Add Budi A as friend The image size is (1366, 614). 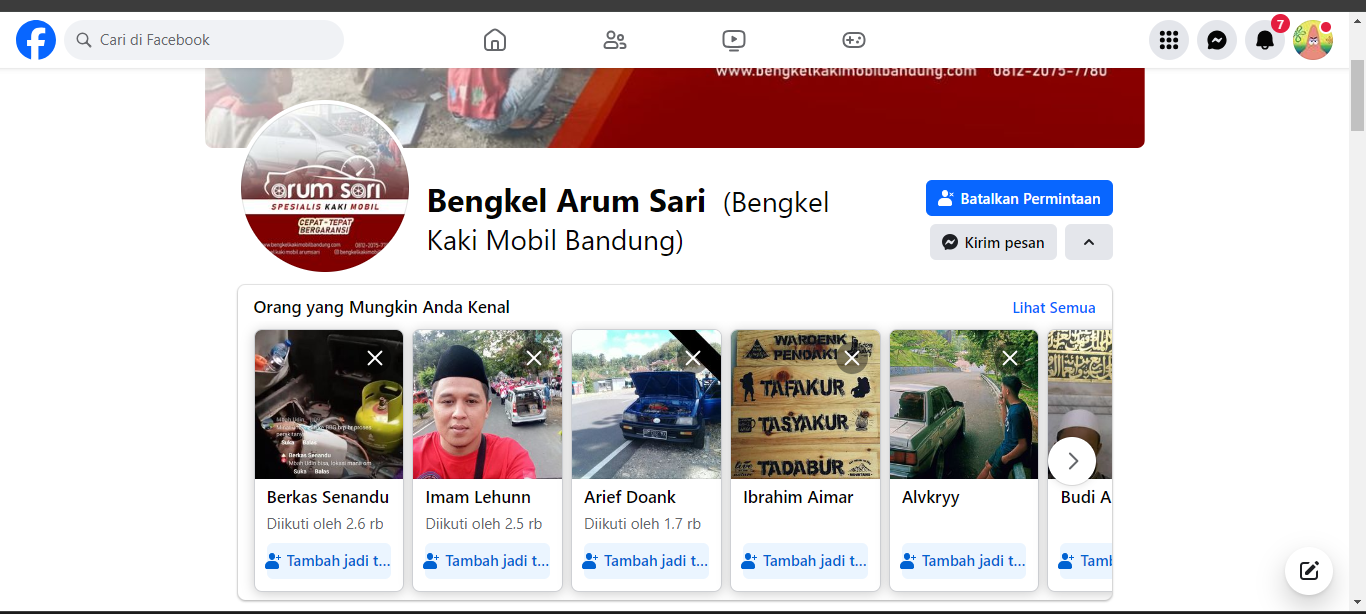point(1086,561)
